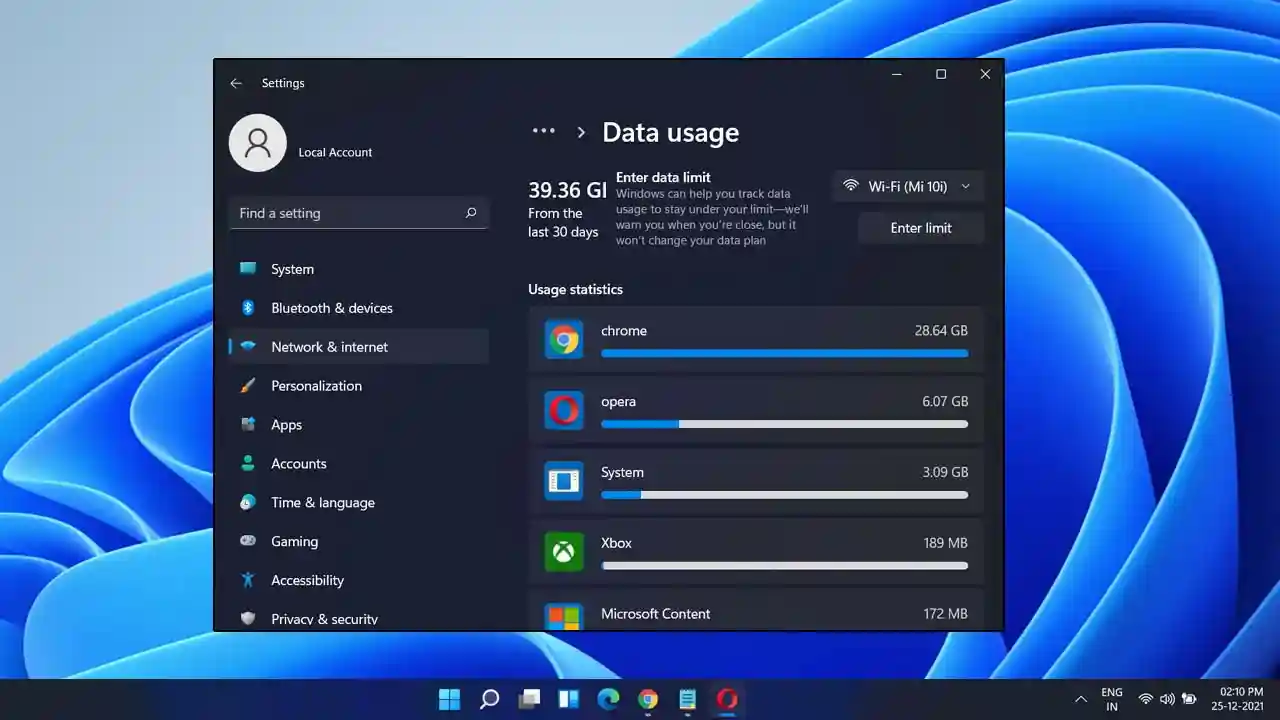Image resolution: width=1280 pixels, height=720 pixels.
Task: Click the Accounts person icon
Action: click(x=248, y=464)
